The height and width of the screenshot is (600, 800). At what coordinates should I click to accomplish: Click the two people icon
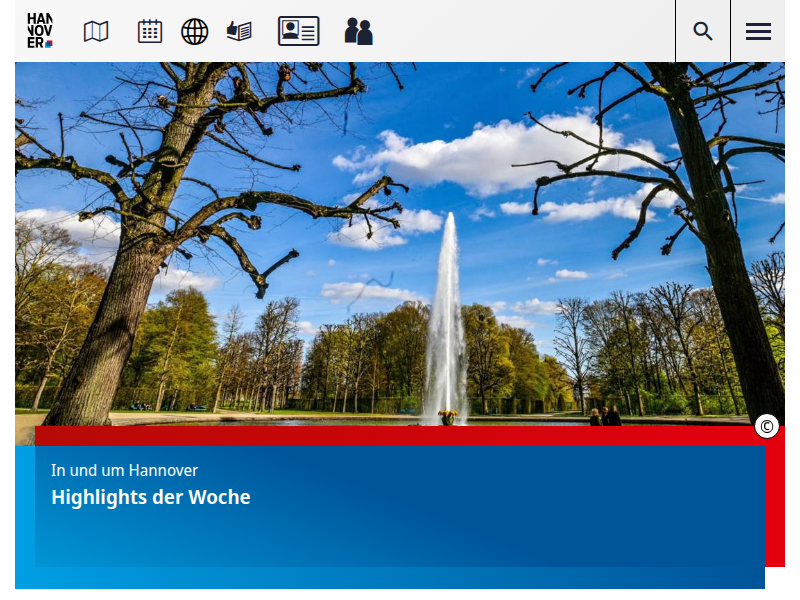(x=358, y=31)
